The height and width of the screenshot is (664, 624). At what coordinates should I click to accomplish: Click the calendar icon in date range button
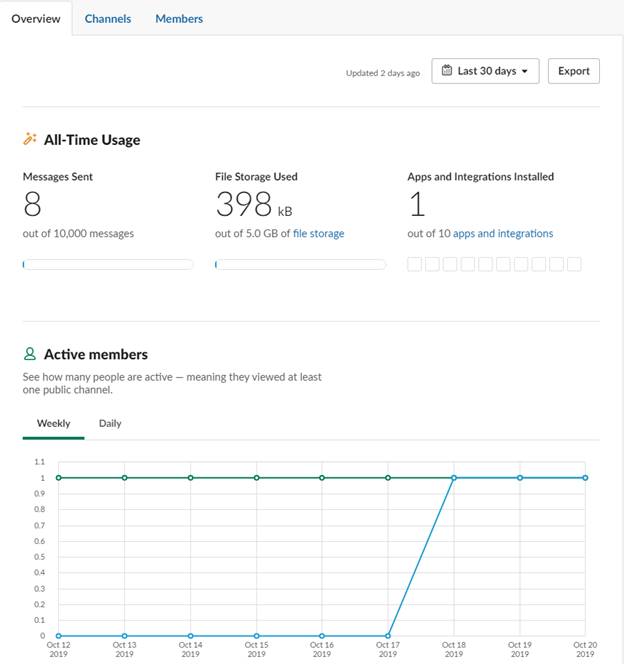click(447, 70)
